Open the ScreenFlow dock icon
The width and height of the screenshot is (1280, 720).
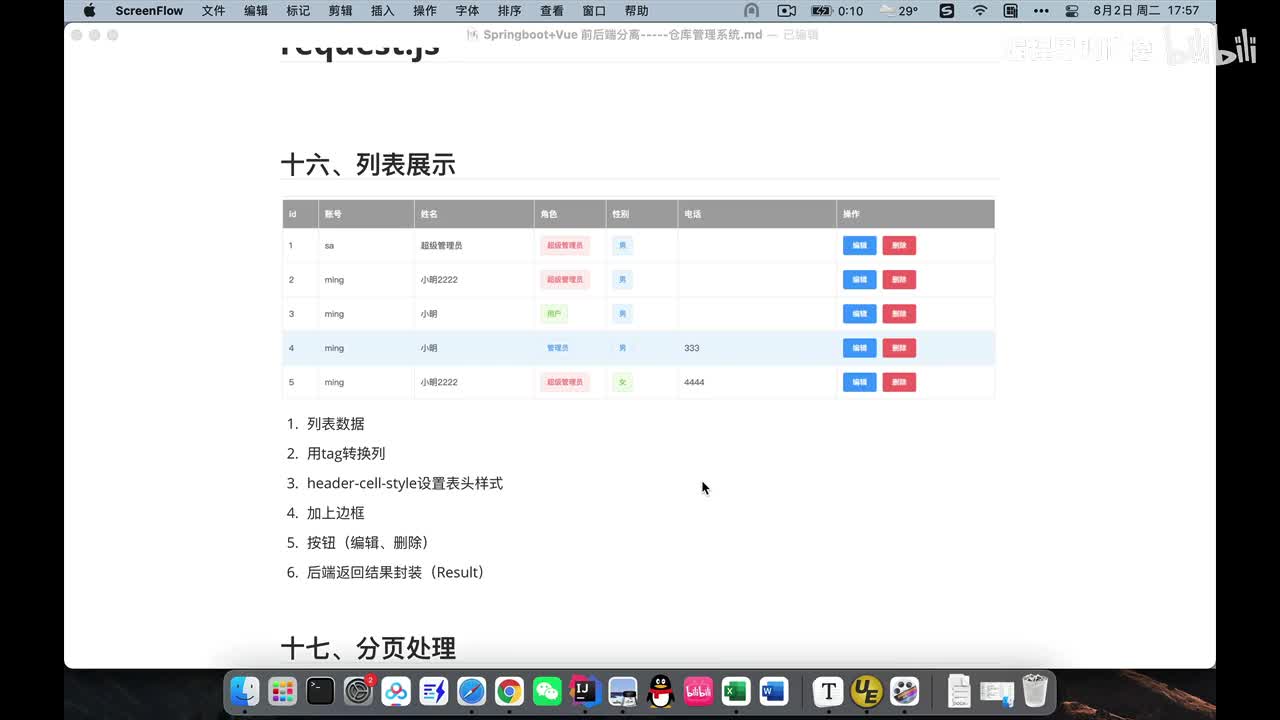(904, 691)
